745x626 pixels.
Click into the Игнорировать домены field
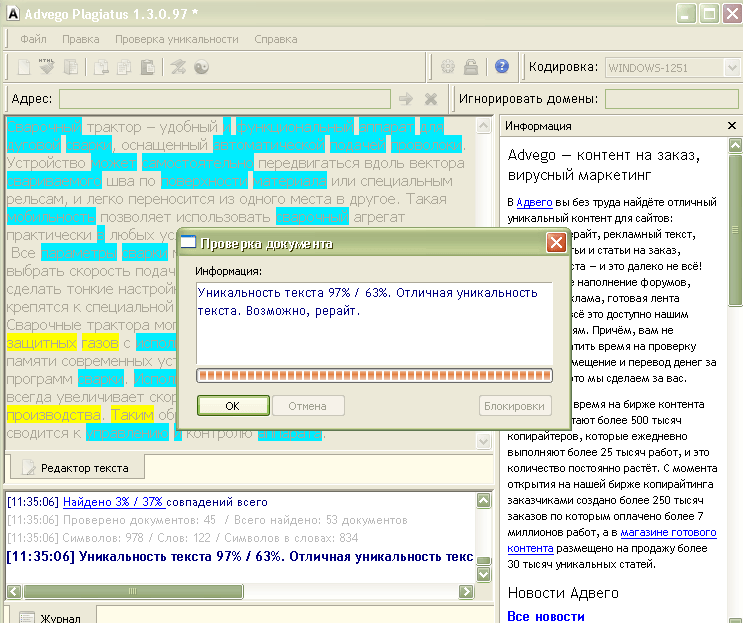(672, 99)
